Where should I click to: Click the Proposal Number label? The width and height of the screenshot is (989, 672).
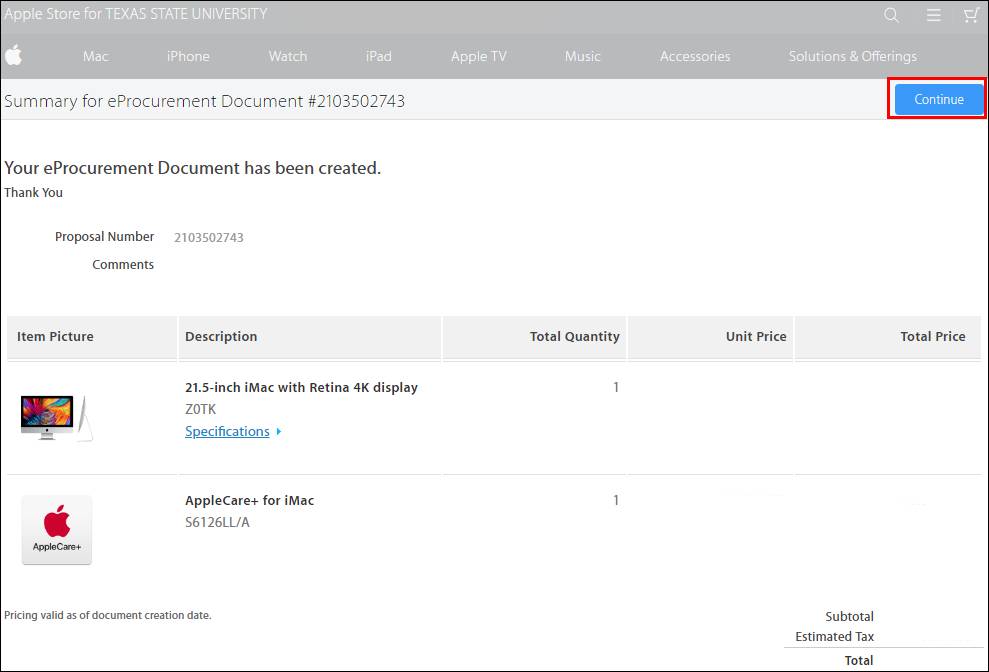[x=104, y=237]
